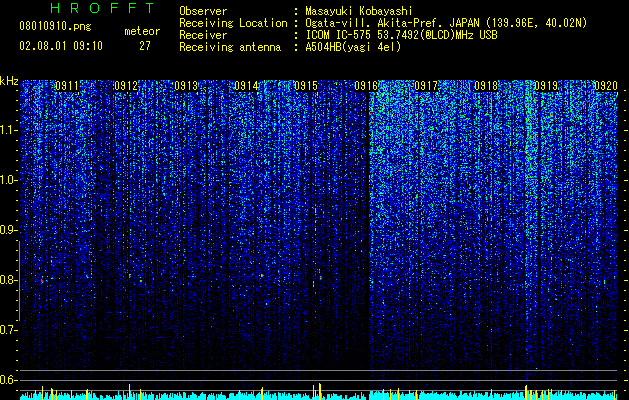This screenshot has height=400, width=629.
Task: Click the meteor count label
Action: click(142, 31)
